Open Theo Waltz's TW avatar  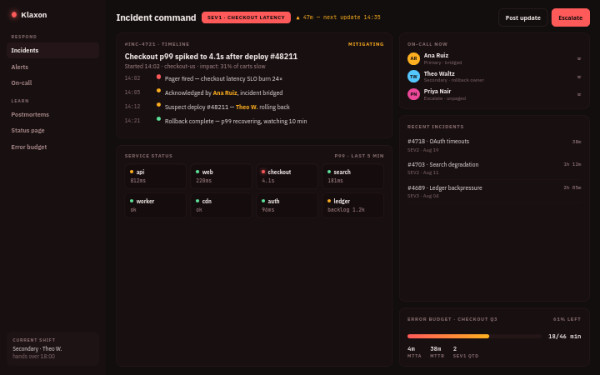click(413, 77)
